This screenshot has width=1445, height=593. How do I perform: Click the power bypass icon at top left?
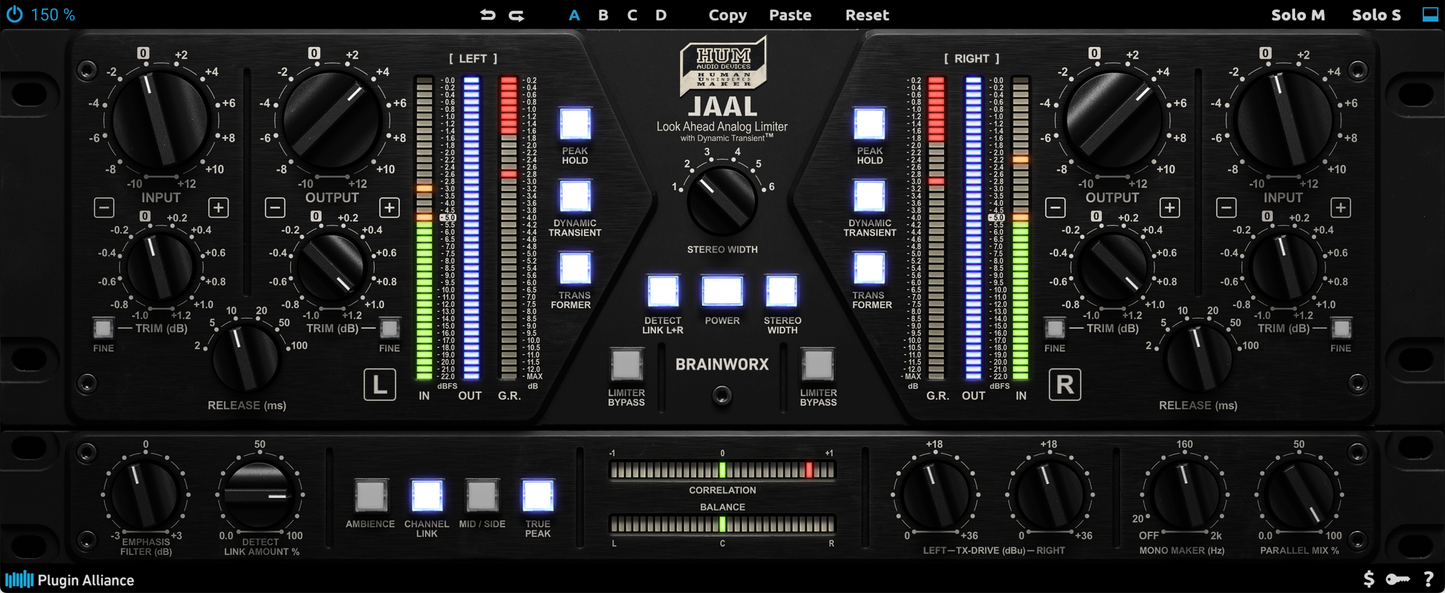14,15
